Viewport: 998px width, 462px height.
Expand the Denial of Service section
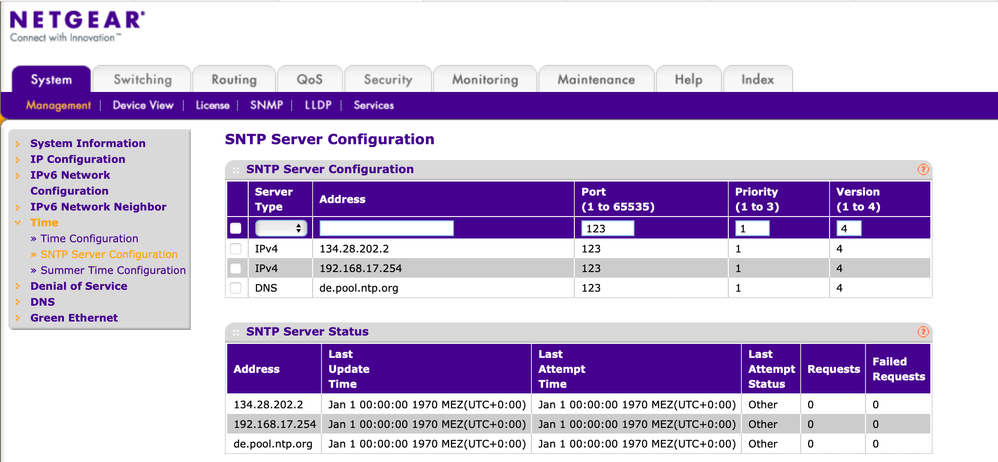tap(78, 286)
